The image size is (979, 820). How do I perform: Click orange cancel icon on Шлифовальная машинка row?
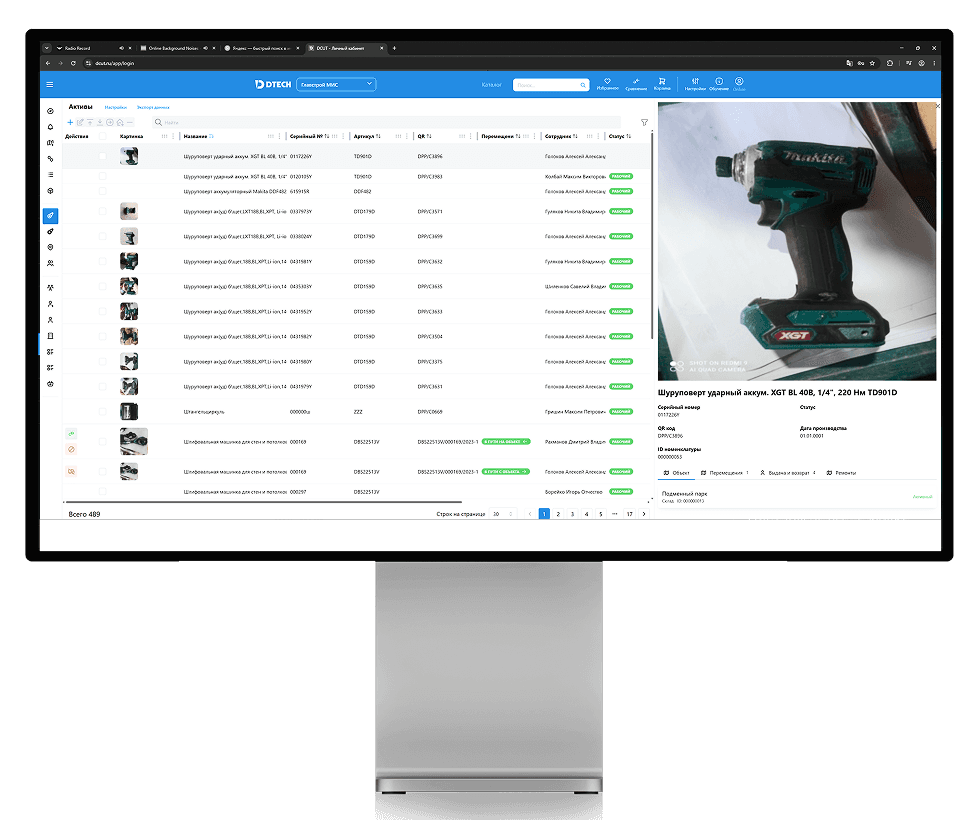click(71, 449)
